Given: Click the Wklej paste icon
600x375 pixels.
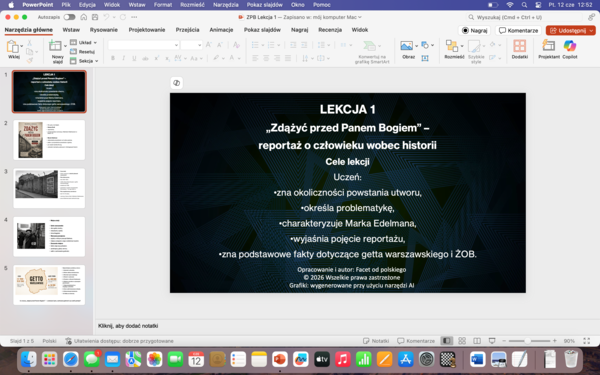Looking at the screenshot, I should click(13, 47).
